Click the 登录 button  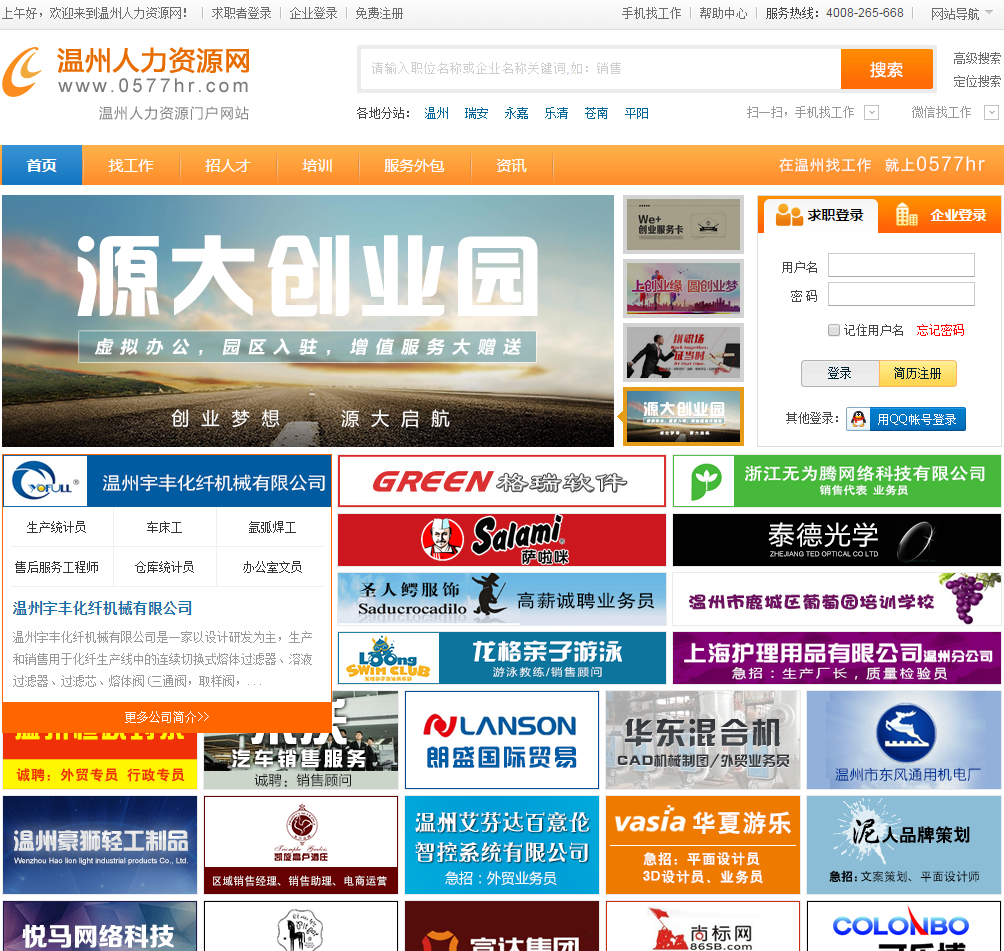[x=839, y=373]
